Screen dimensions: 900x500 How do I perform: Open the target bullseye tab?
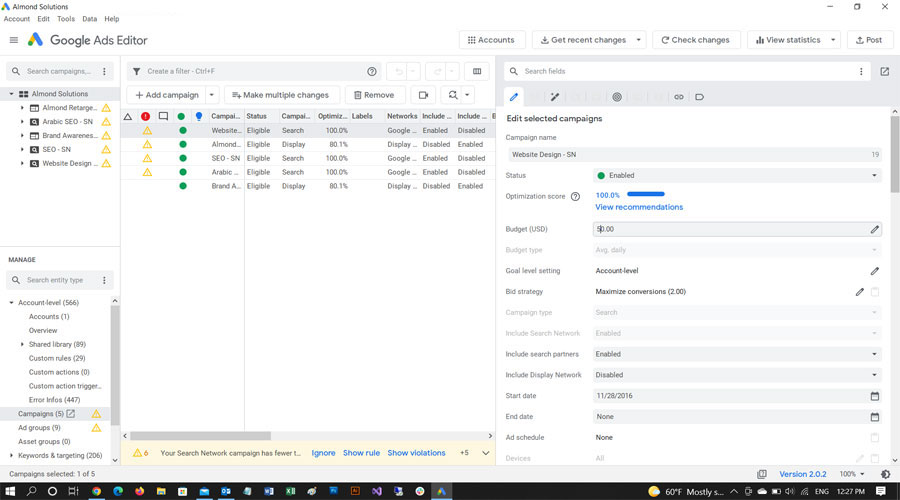coord(617,97)
